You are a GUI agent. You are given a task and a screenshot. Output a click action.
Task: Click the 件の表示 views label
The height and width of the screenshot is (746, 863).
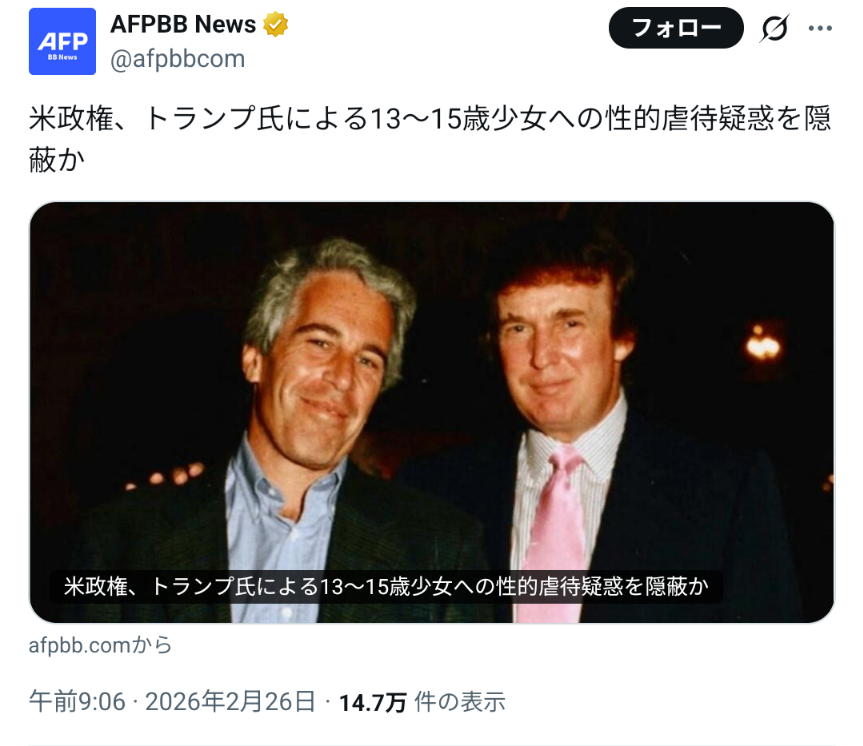[x=460, y=703]
